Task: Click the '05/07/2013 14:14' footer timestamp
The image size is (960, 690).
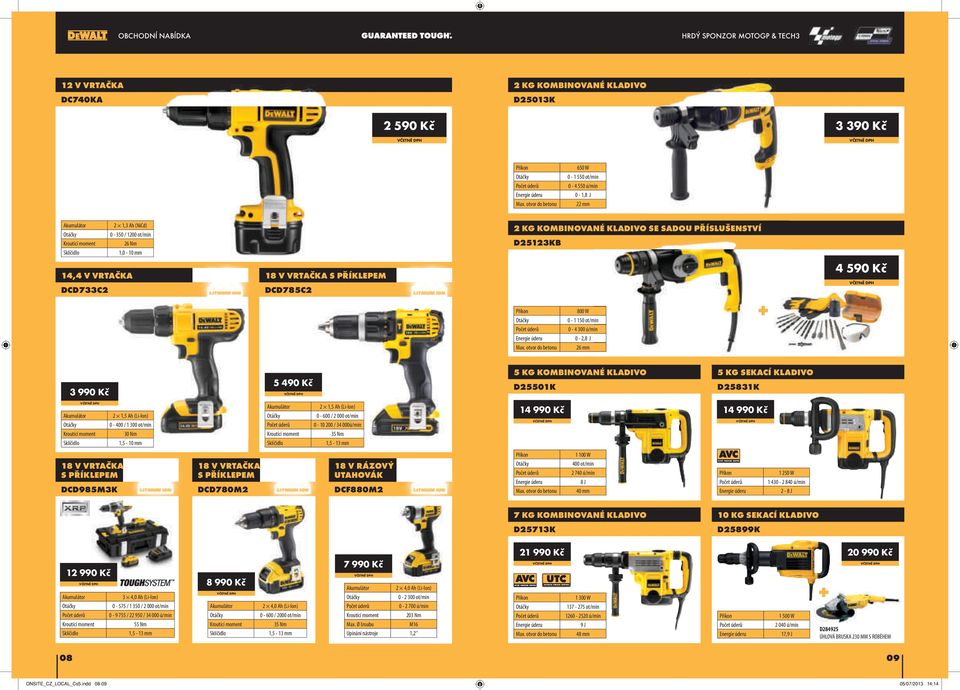Action: coord(919,684)
